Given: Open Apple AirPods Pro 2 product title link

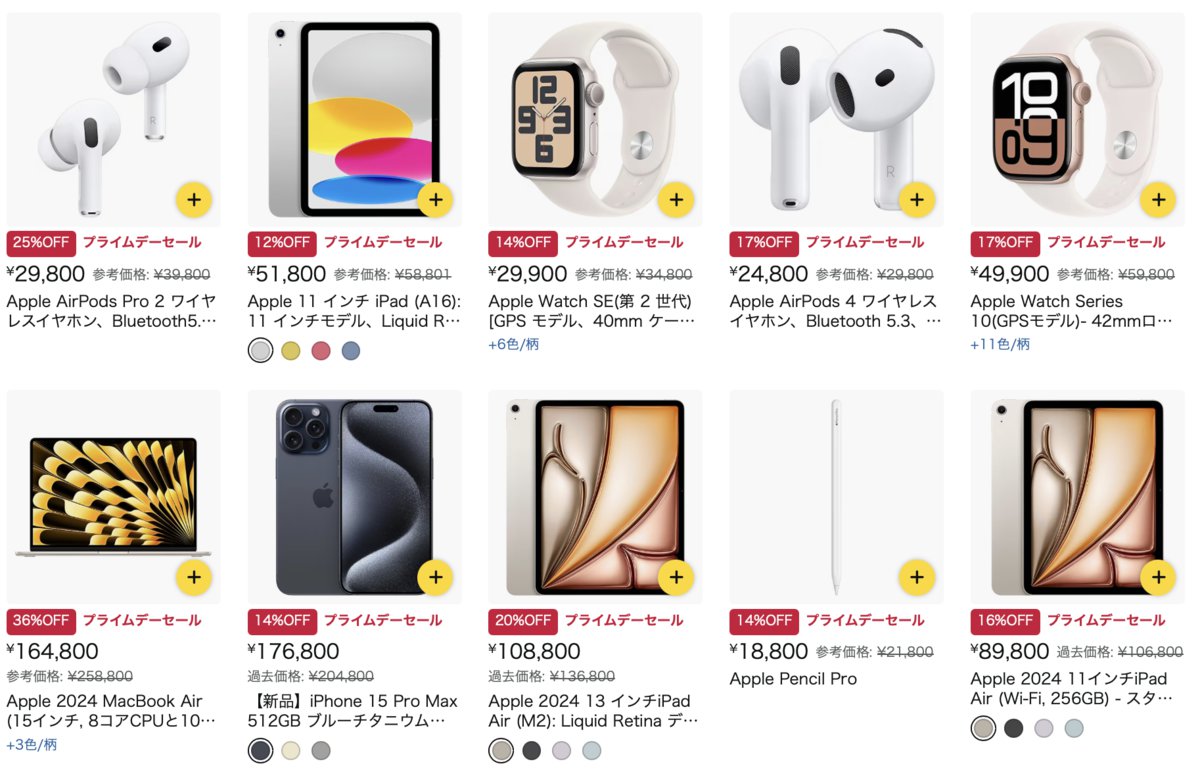Looking at the screenshot, I should [x=111, y=311].
